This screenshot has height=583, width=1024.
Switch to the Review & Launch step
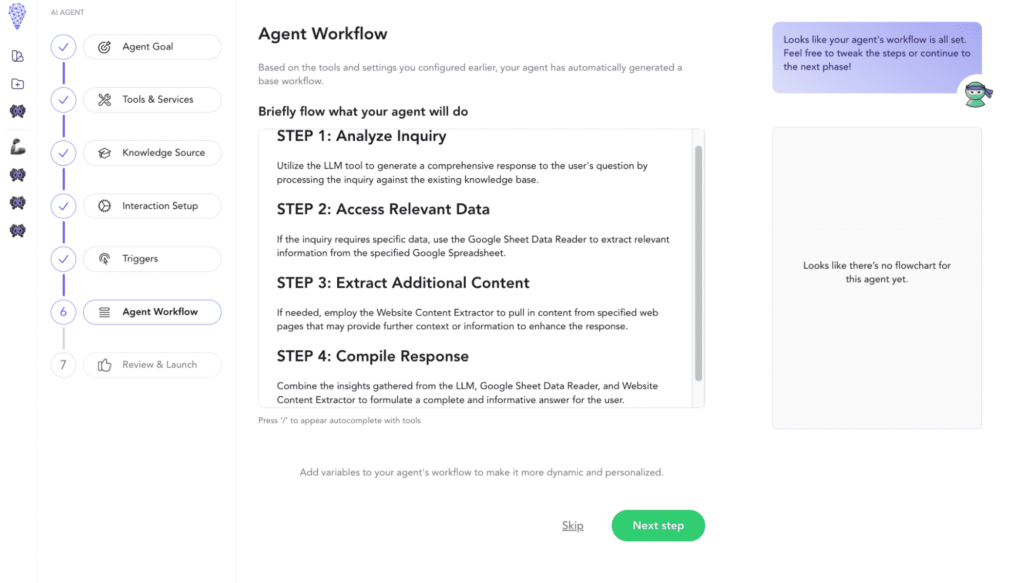(x=152, y=364)
